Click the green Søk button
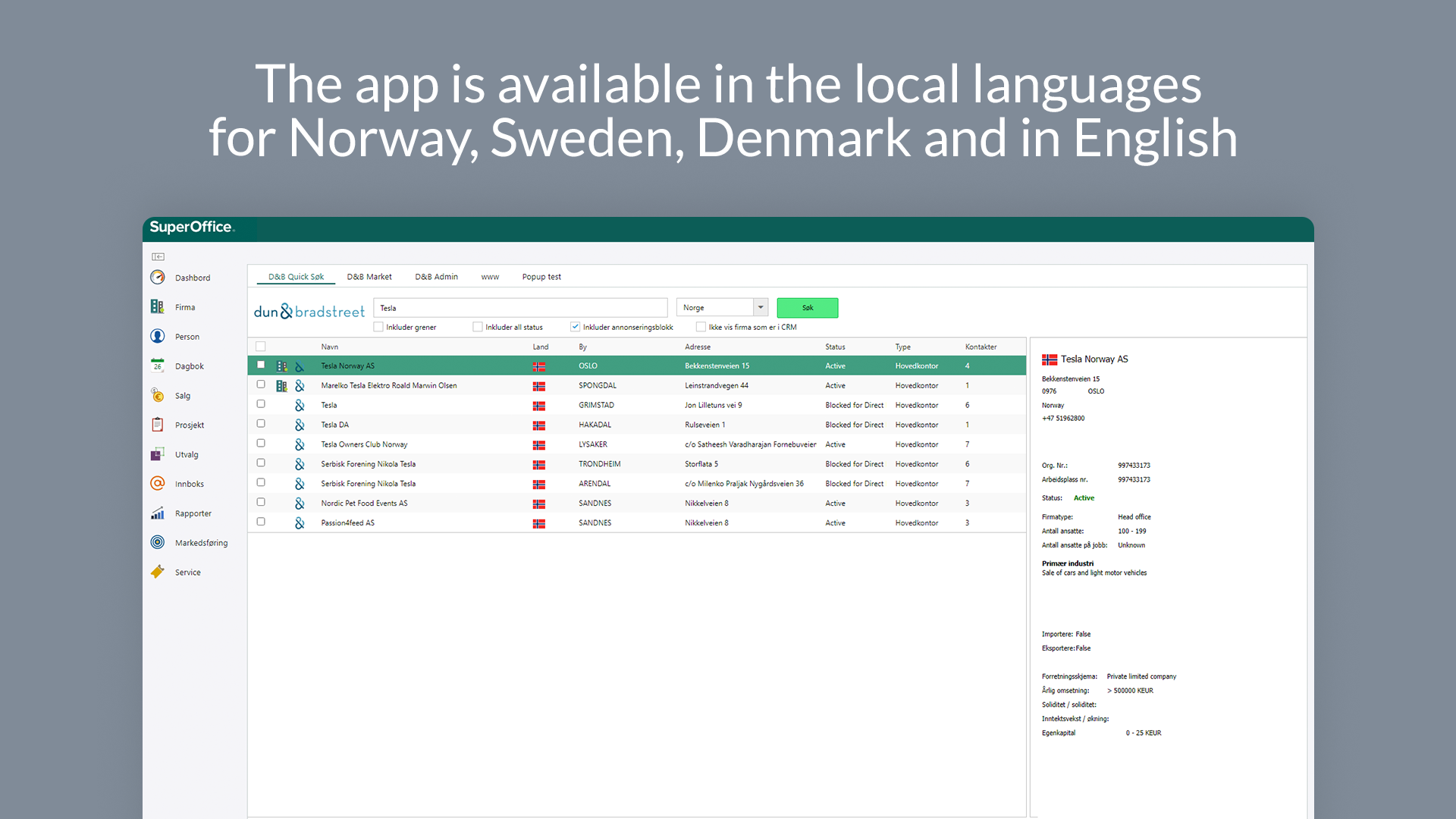Viewport: 1456px width, 819px height. [808, 308]
